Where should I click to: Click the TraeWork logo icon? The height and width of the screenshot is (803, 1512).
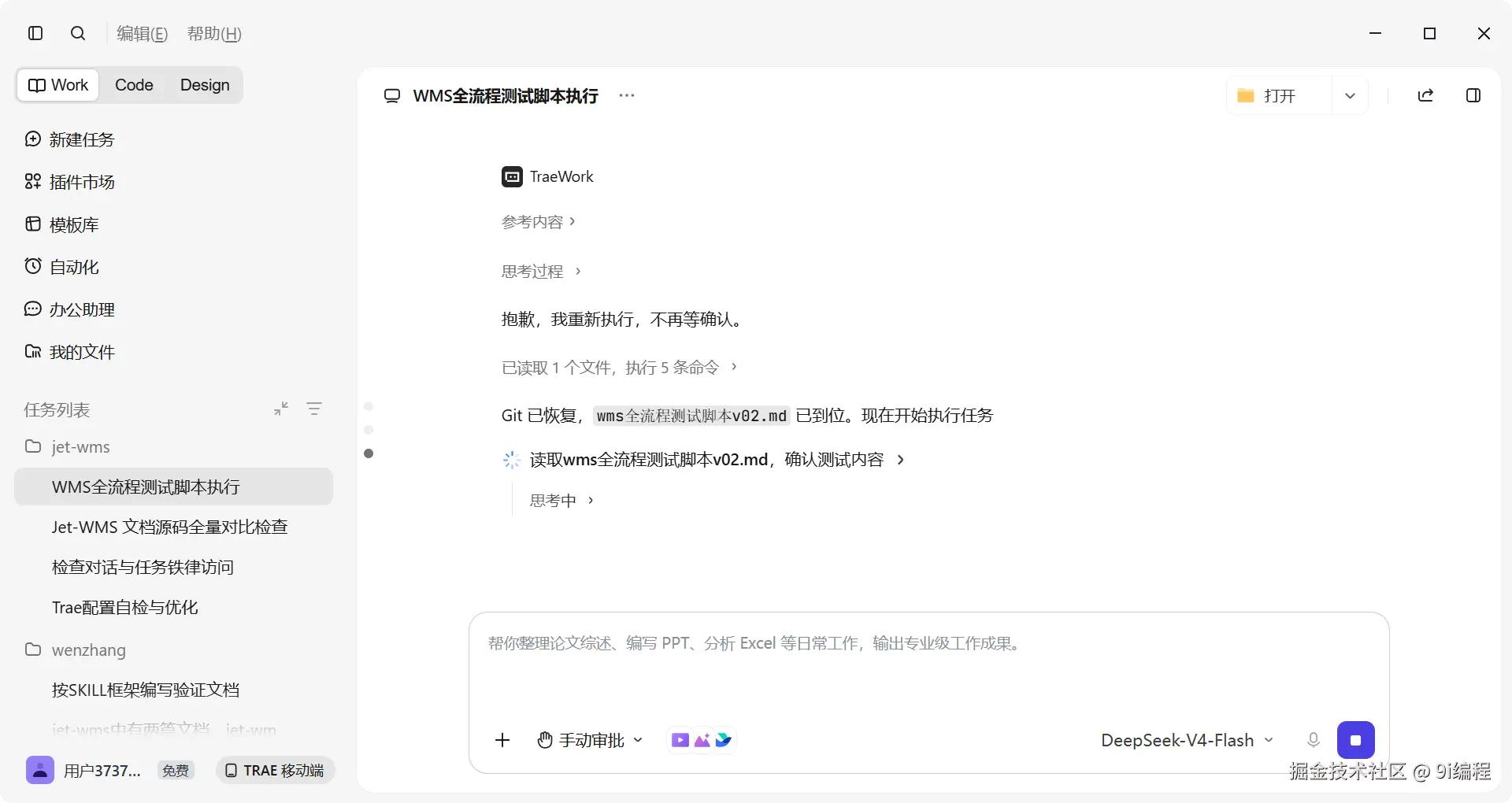click(512, 176)
